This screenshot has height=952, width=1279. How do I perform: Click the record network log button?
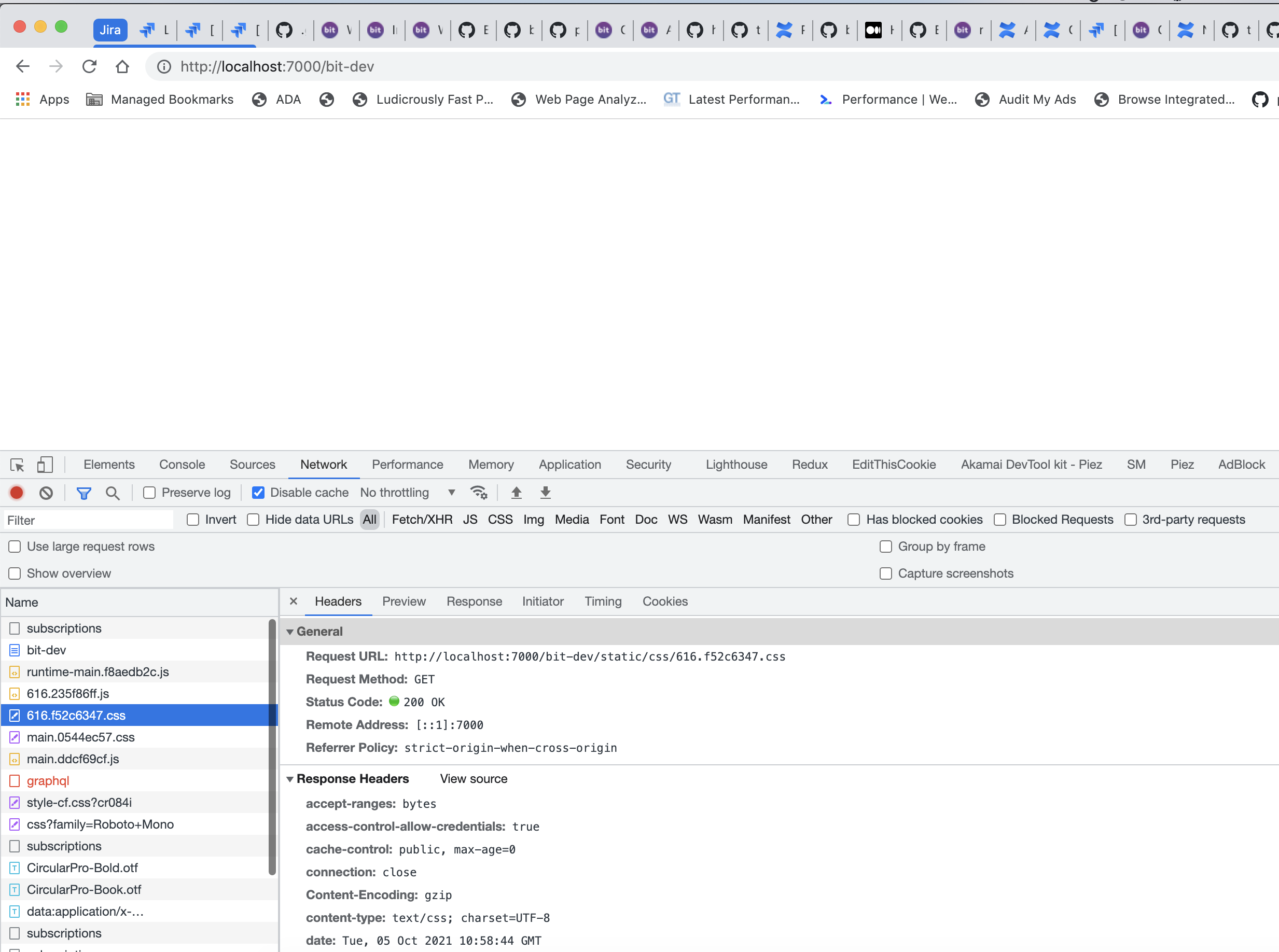17,493
